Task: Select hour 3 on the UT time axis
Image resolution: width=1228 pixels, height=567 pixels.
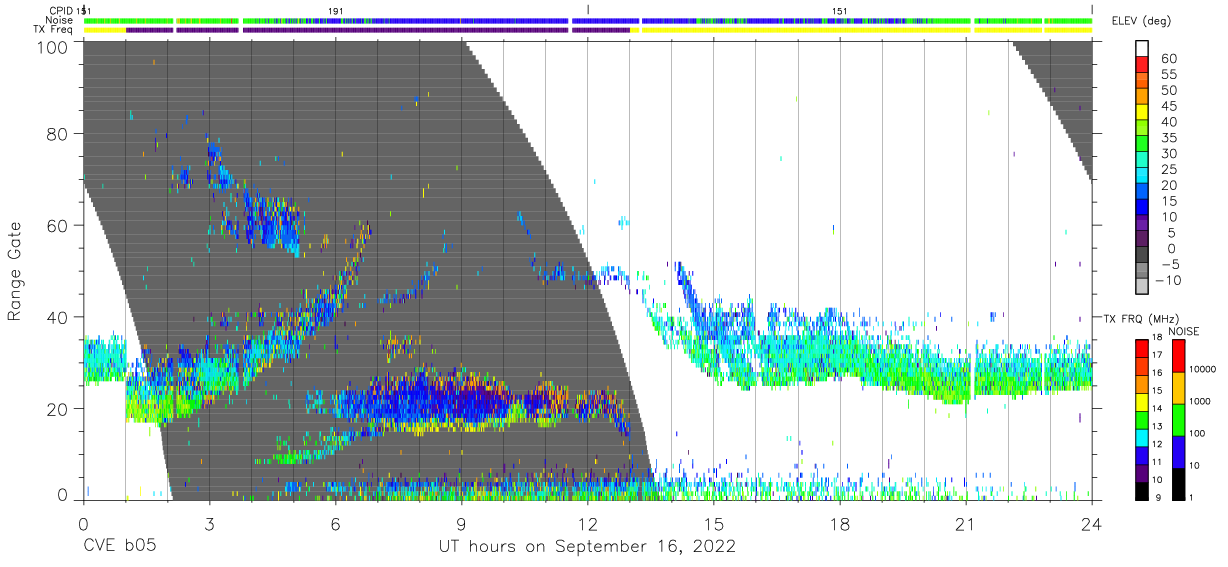Action: (209, 522)
